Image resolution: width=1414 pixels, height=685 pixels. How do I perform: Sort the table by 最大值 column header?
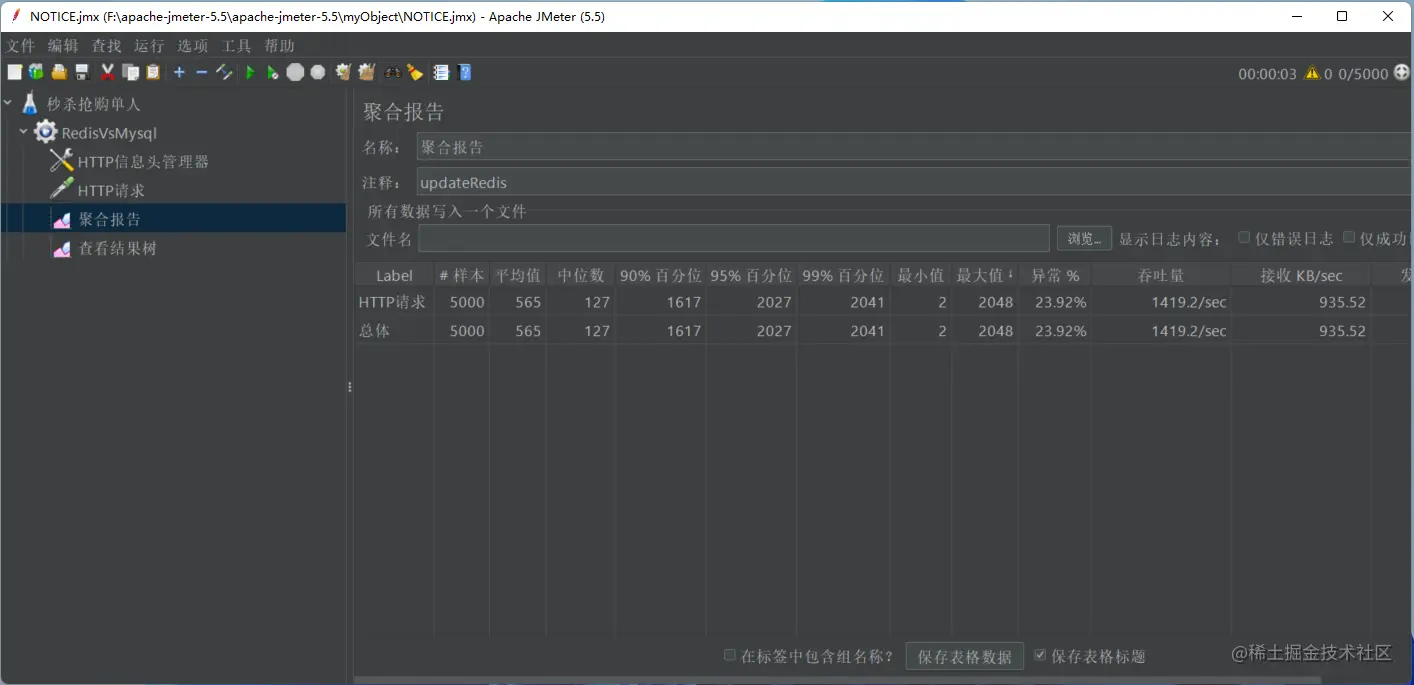tap(984, 275)
